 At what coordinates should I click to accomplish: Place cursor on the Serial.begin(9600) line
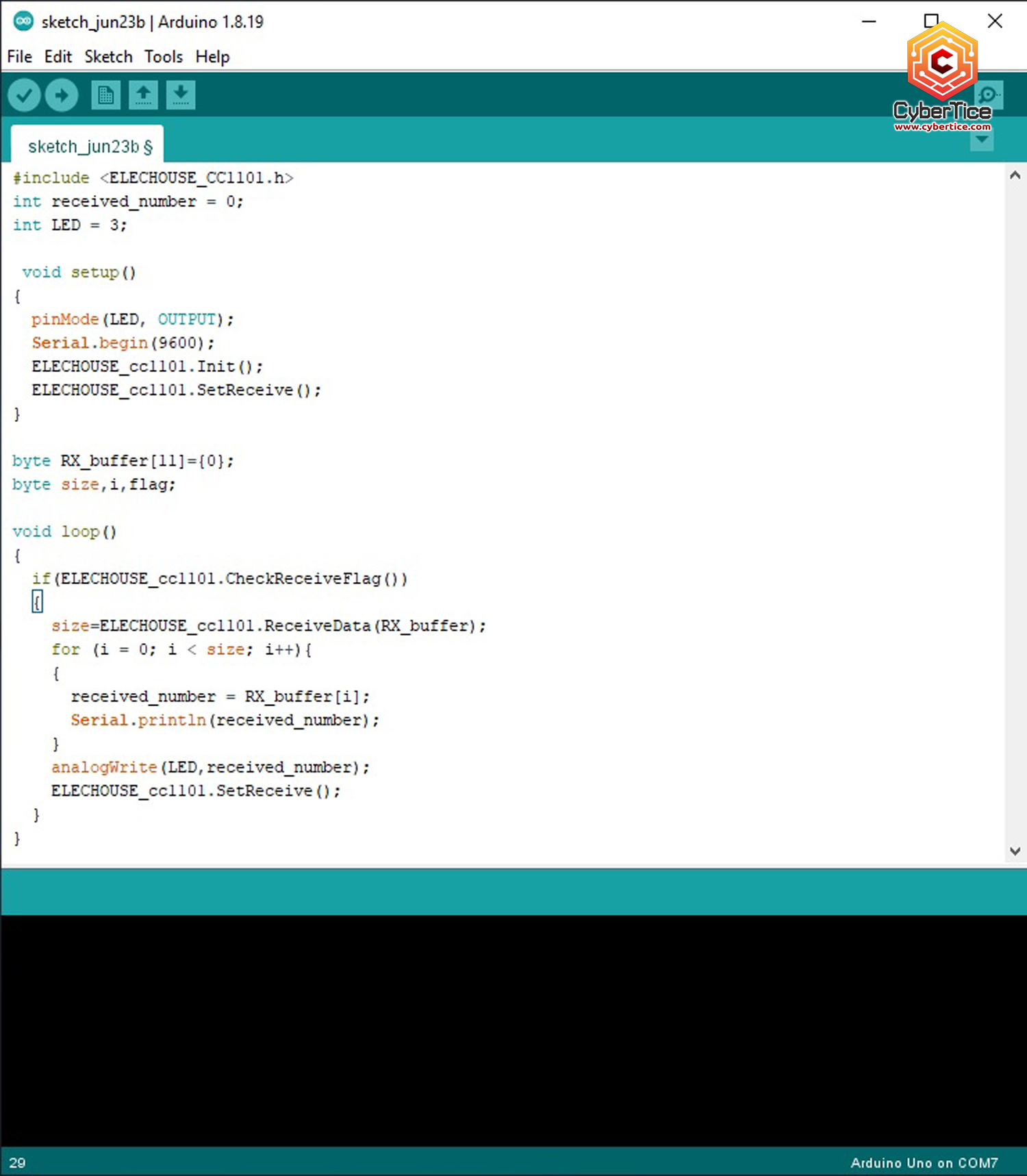coord(123,343)
